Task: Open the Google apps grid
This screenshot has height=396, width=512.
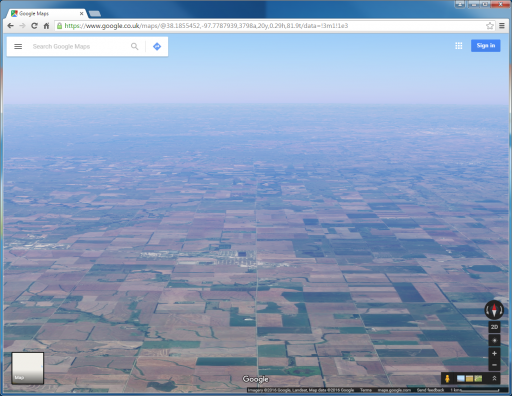Action: point(459,46)
